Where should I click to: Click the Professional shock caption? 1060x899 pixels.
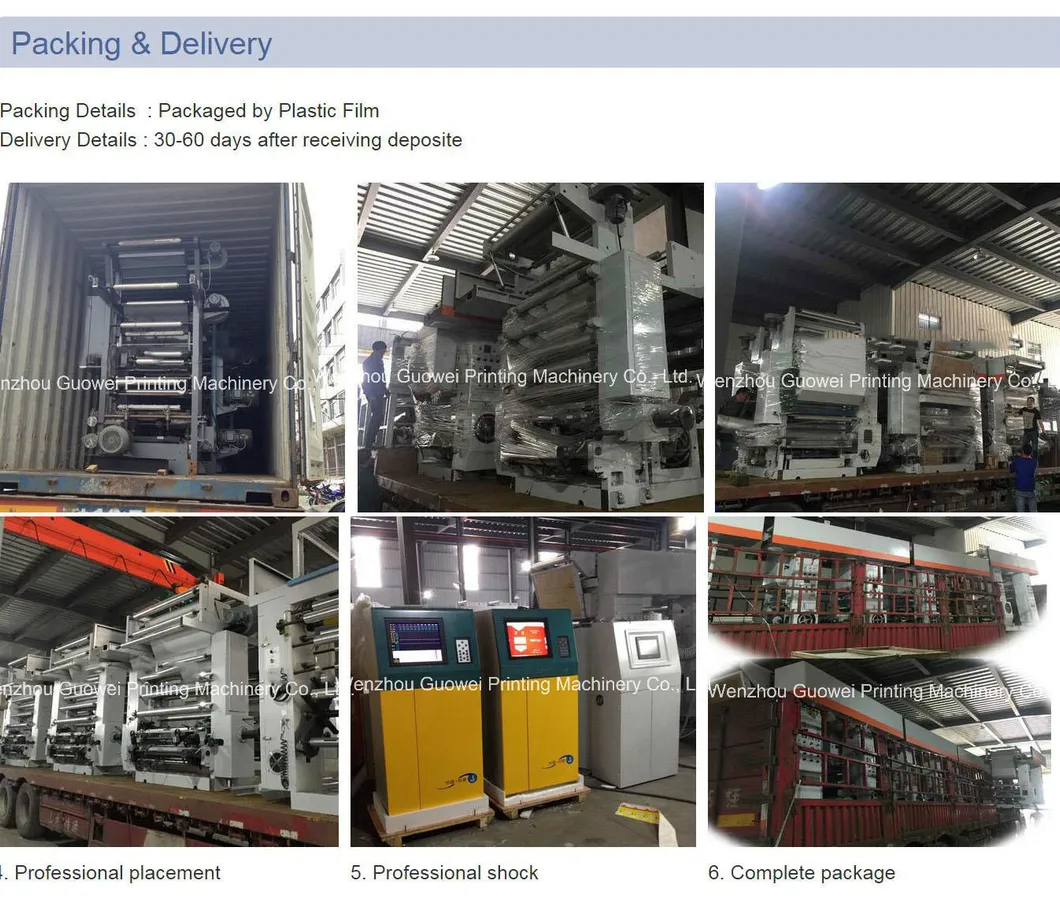pos(444,873)
